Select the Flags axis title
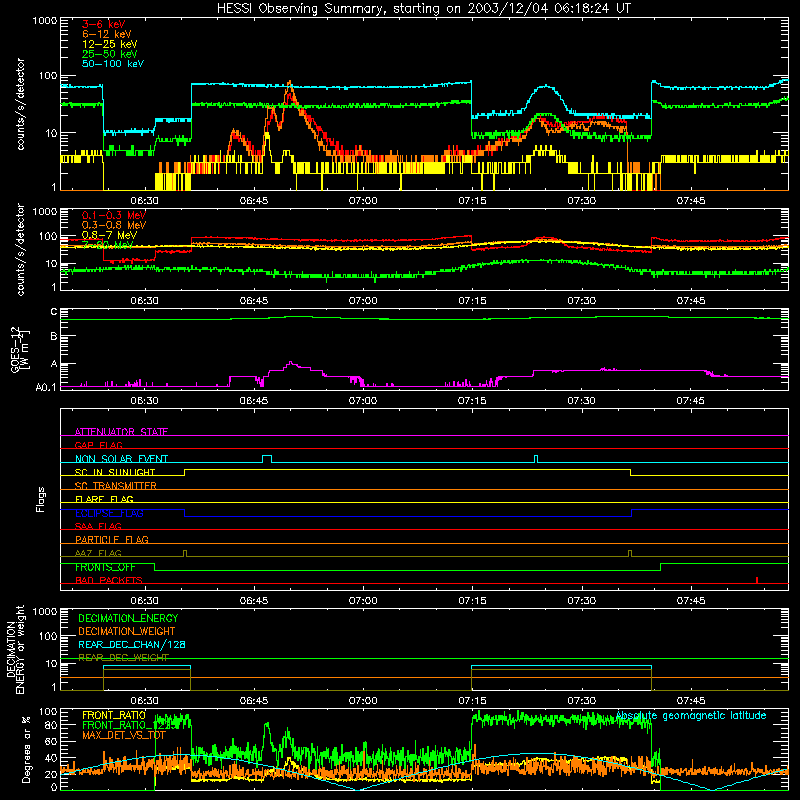The image size is (800, 800). tap(41, 499)
